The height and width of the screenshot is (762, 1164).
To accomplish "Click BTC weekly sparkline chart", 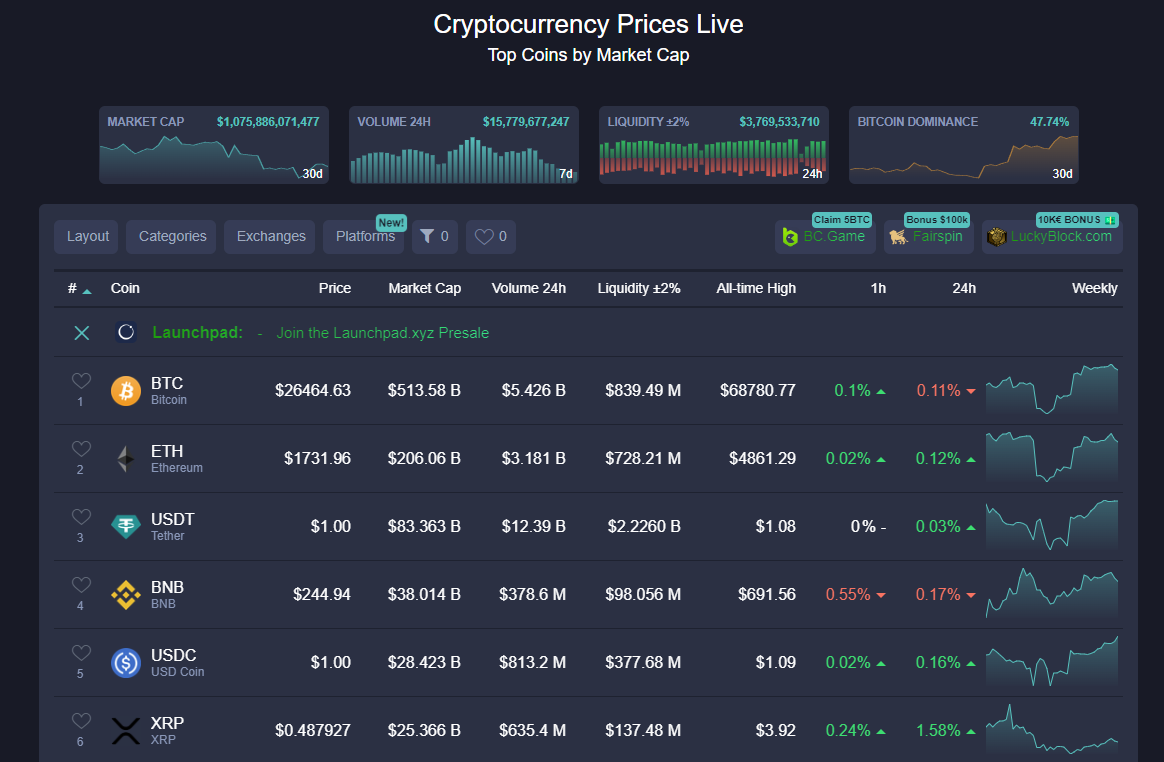I will [1052, 389].
